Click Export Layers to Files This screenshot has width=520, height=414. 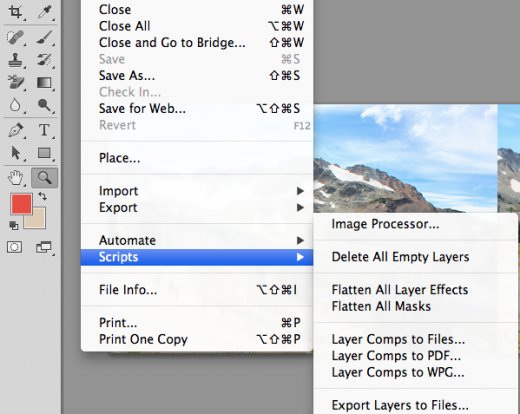pos(400,405)
